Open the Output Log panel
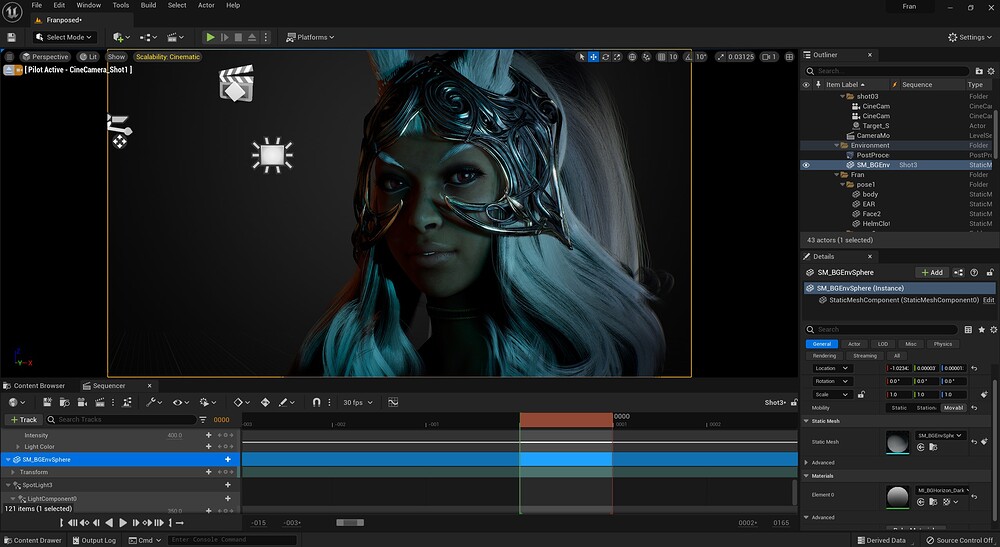 [x=94, y=540]
